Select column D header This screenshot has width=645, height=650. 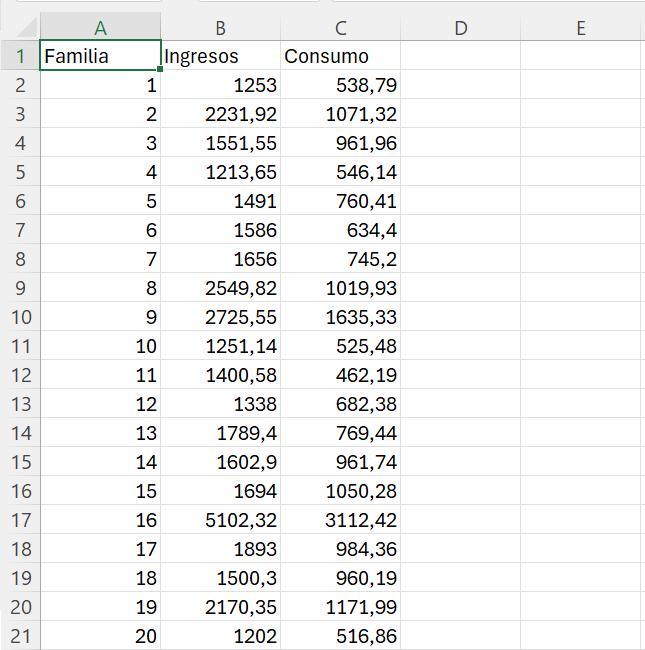pyautogui.click(x=460, y=28)
